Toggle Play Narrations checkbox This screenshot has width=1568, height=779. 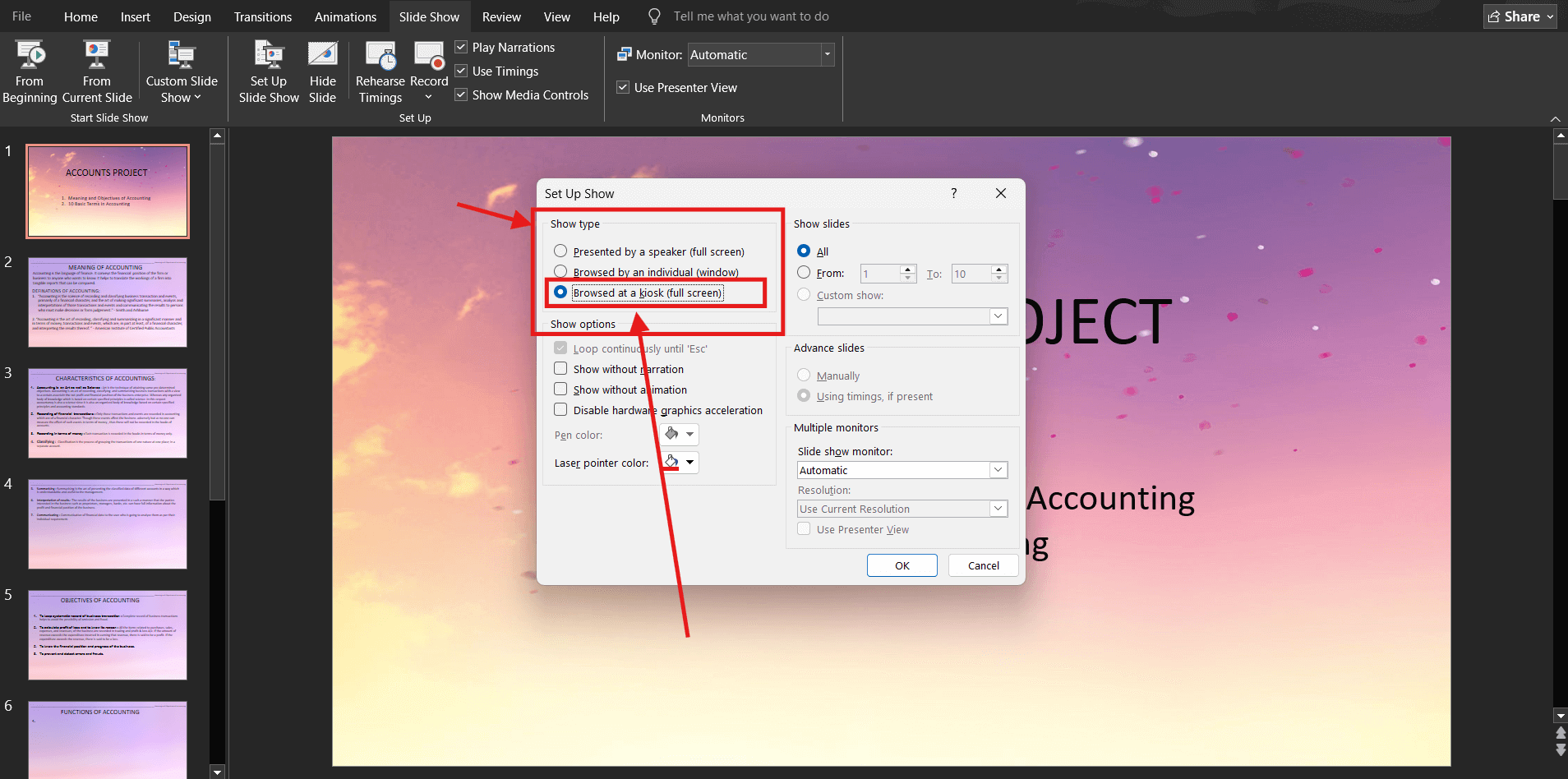[x=461, y=48]
